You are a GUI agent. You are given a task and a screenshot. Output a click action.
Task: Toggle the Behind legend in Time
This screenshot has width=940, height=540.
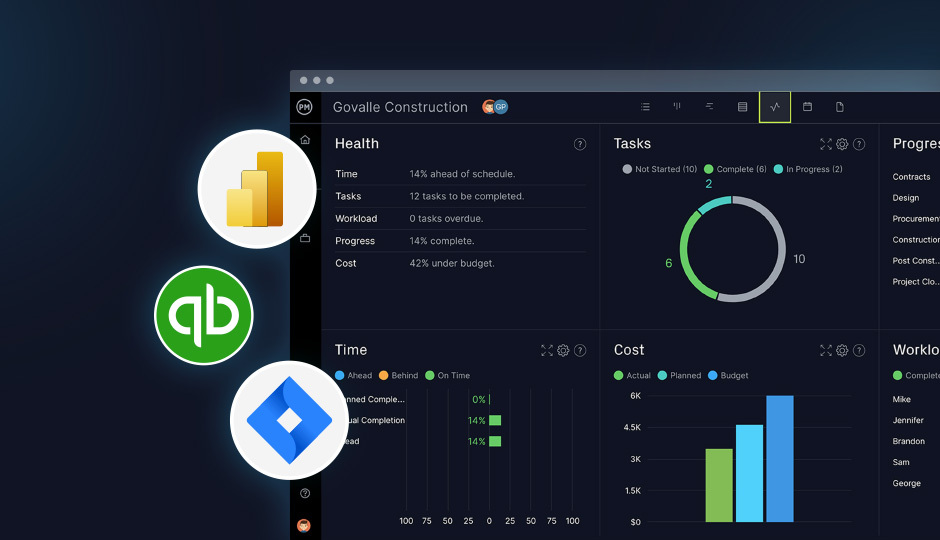pos(399,375)
